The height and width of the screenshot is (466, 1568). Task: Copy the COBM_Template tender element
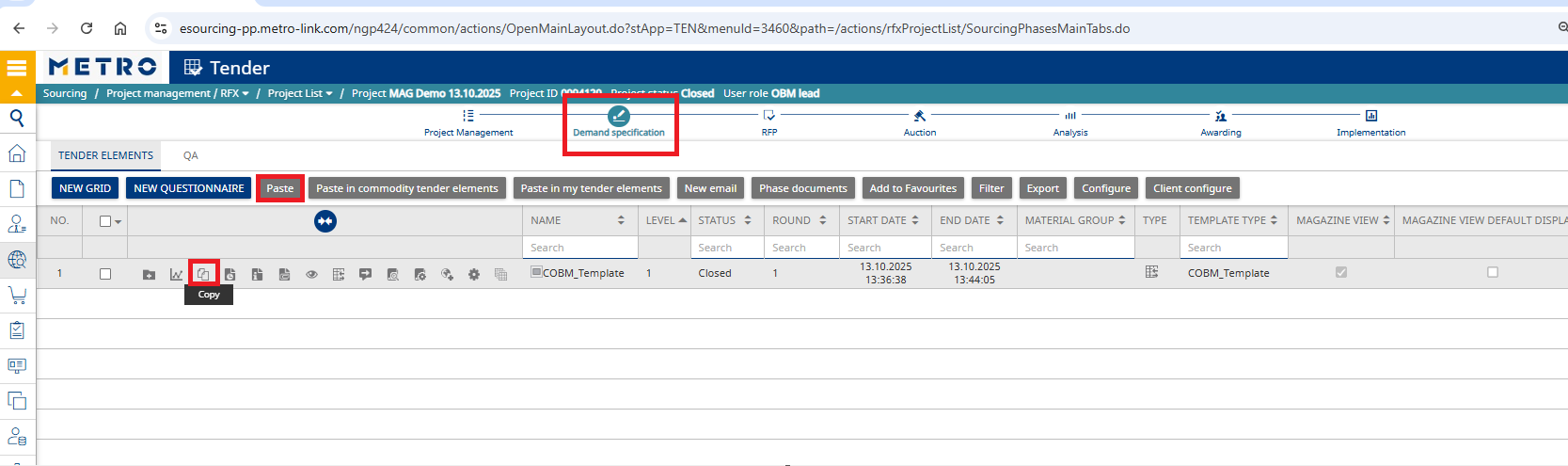(x=203, y=274)
